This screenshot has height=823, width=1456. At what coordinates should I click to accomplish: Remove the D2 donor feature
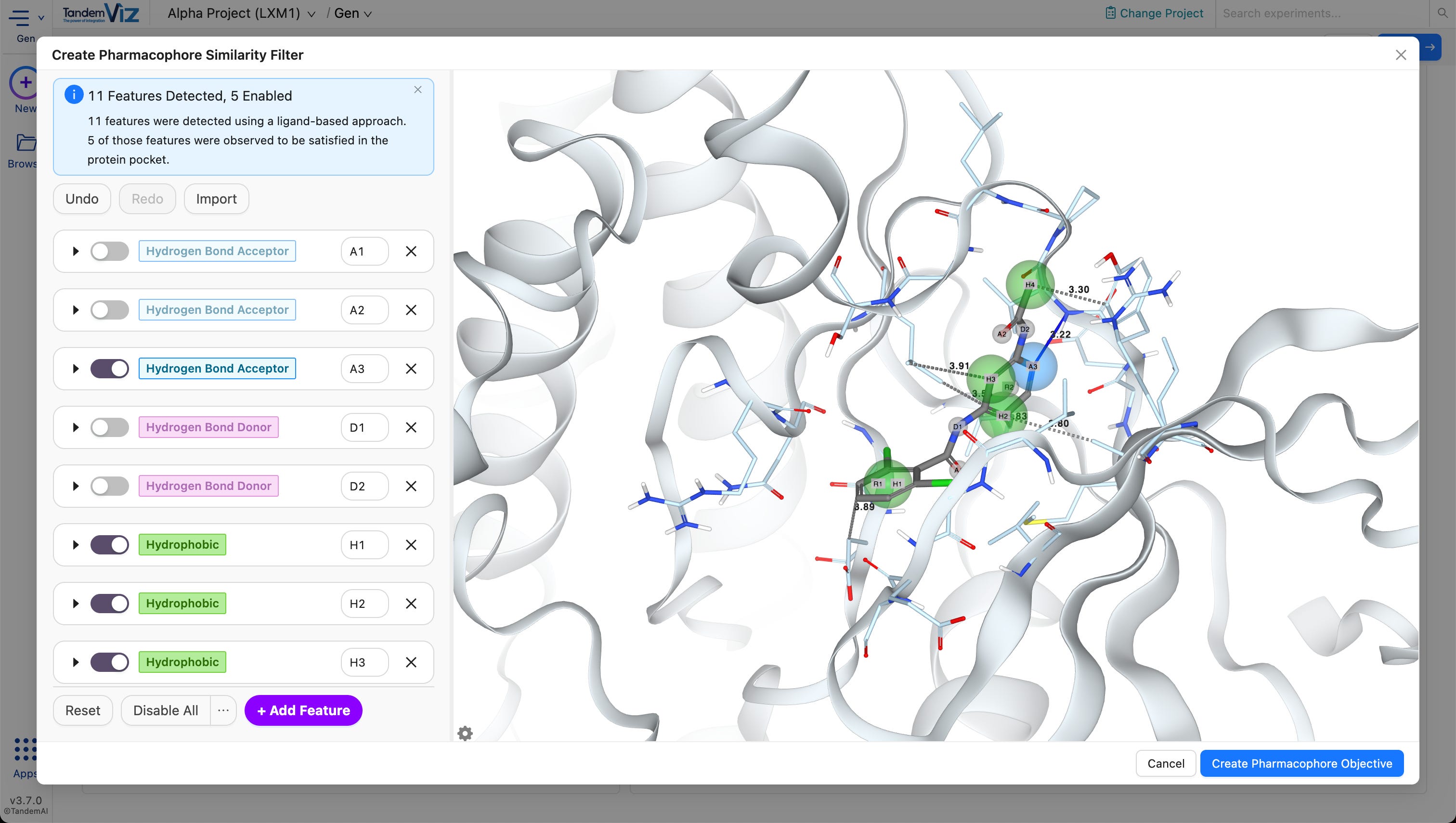pyautogui.click(x=411, y=486)
